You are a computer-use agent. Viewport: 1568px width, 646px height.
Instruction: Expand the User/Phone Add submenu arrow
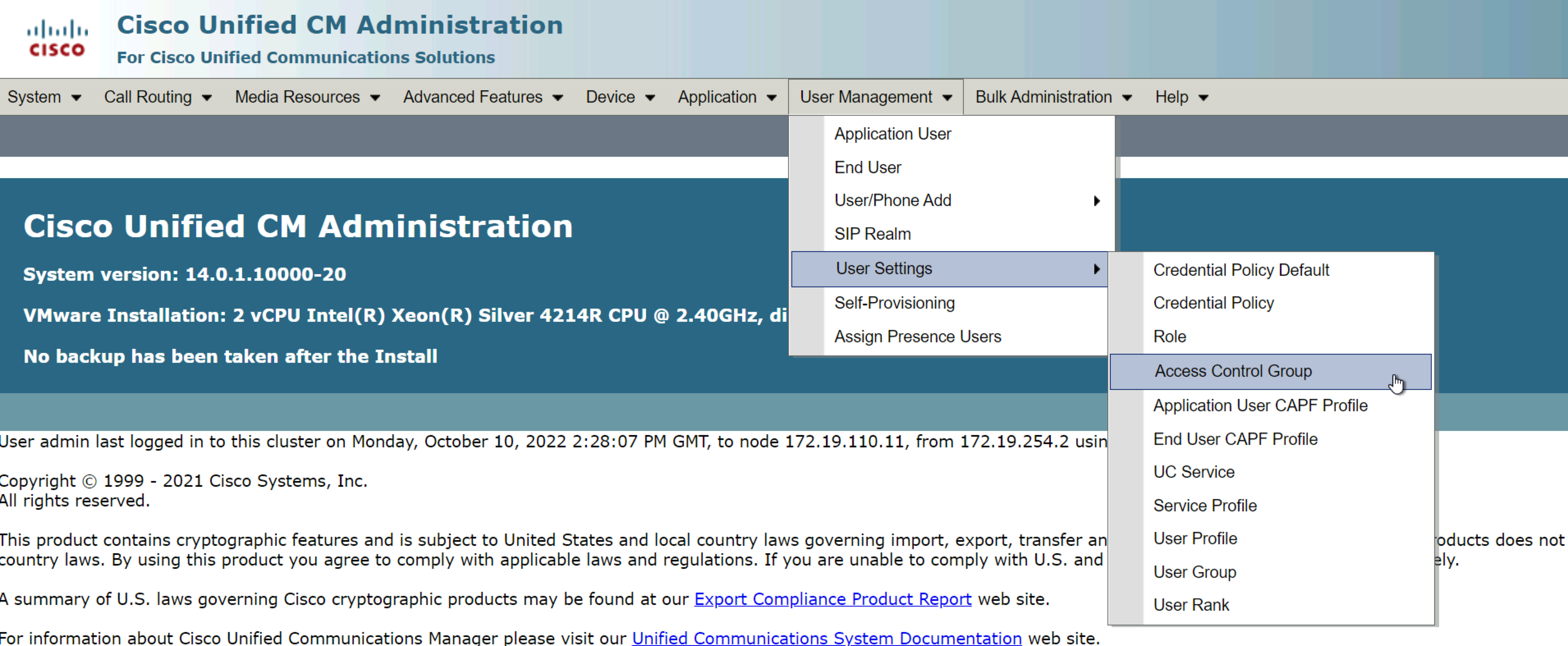[1097, 201]
